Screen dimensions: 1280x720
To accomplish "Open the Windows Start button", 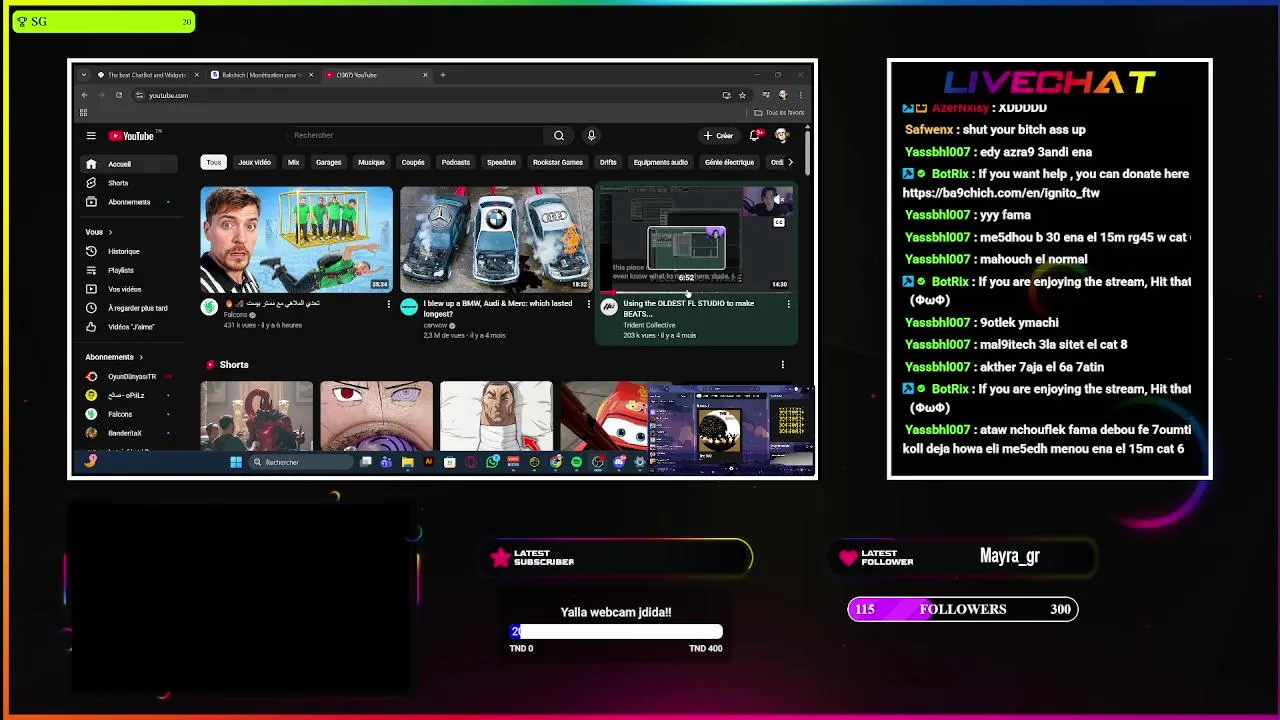I will pos(235,462).
